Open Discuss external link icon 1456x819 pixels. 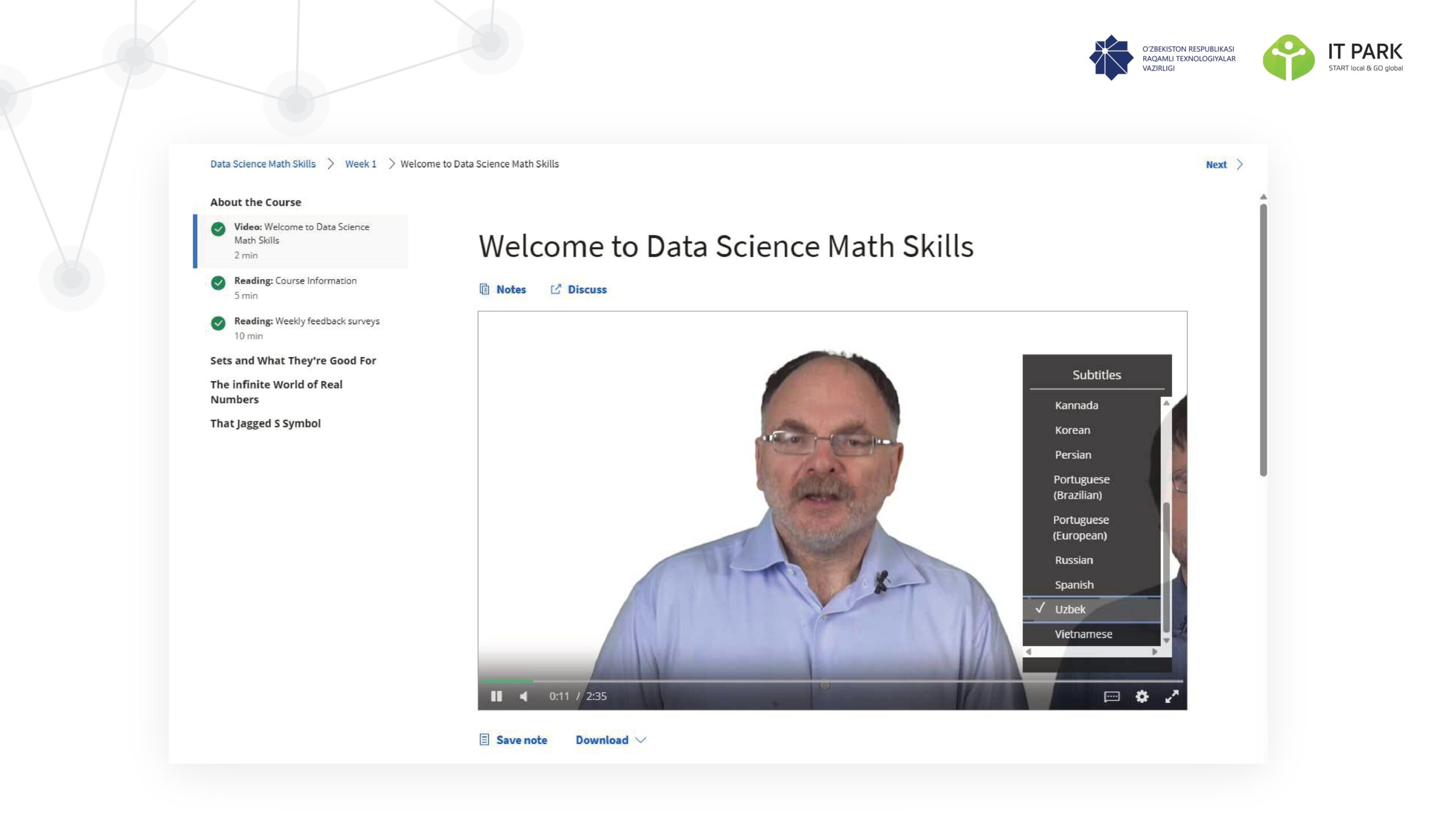[556, 289]
